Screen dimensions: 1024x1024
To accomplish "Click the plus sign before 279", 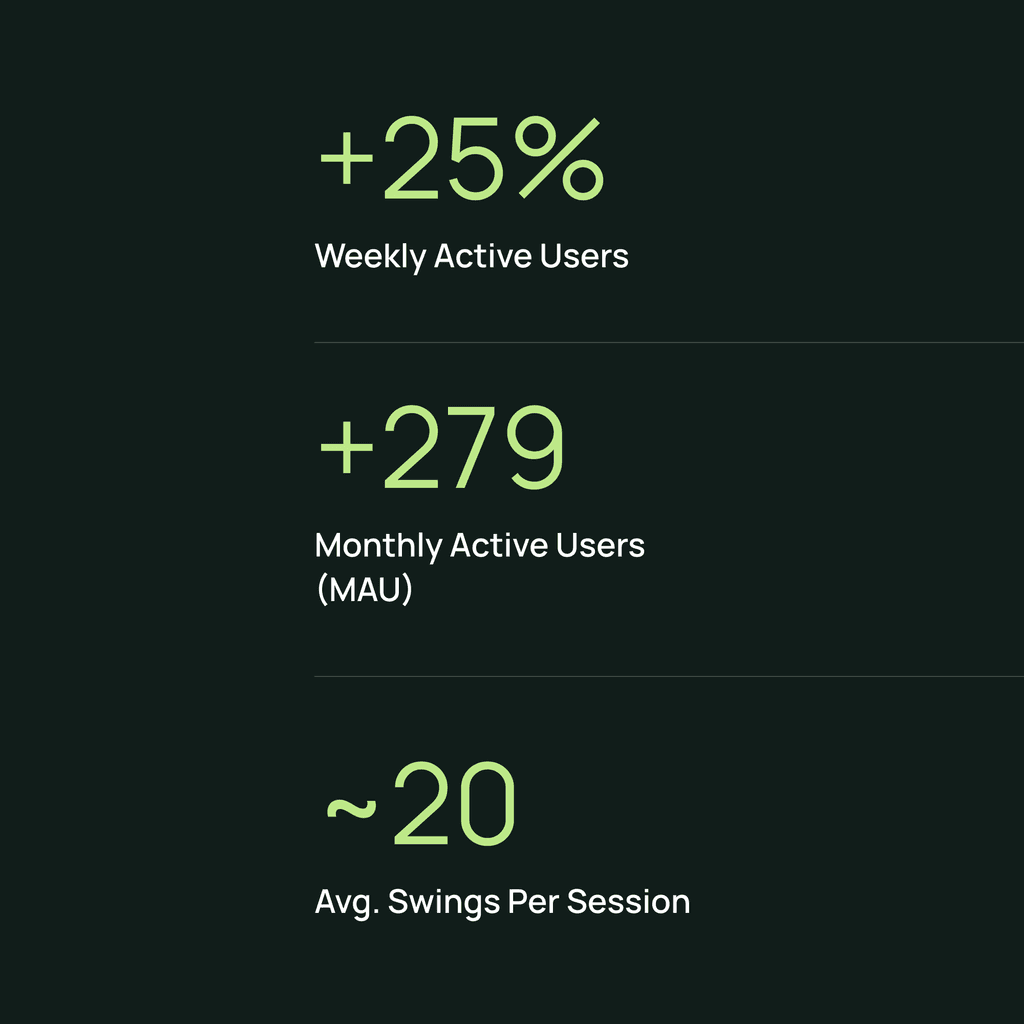I will coord(346,447).
